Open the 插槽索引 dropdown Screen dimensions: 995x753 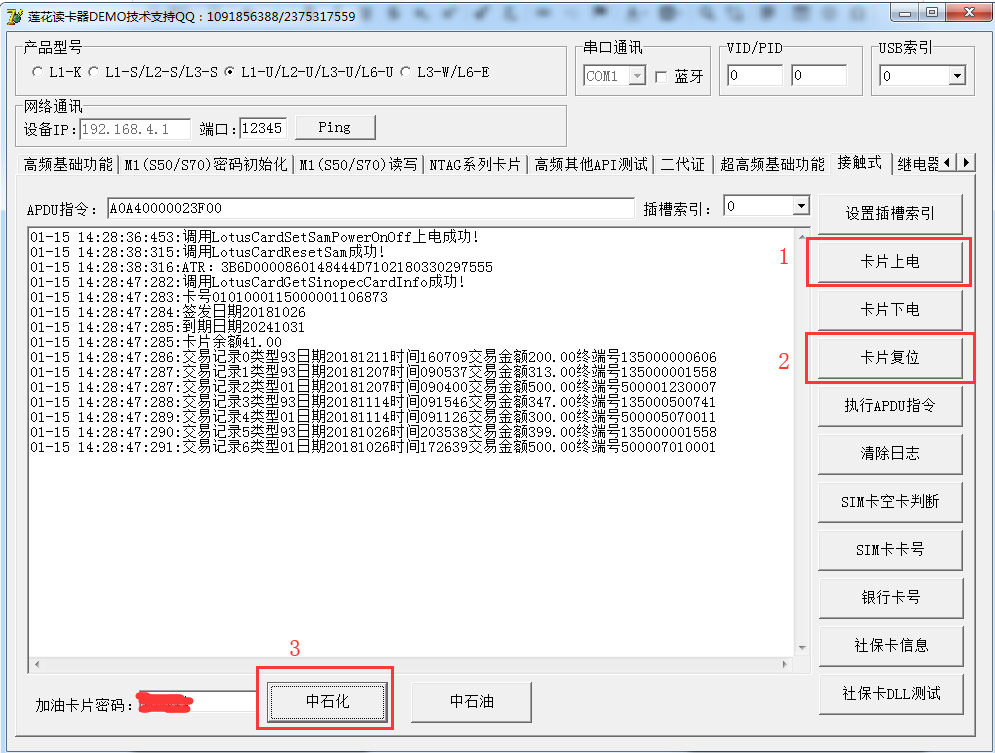click(x=801, y=206)
